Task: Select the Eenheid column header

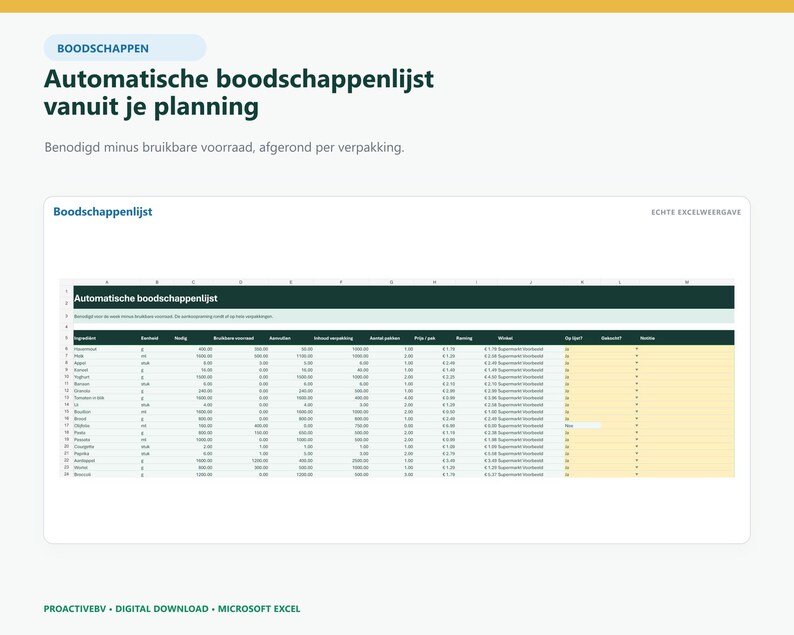Action: coord(156,338)
